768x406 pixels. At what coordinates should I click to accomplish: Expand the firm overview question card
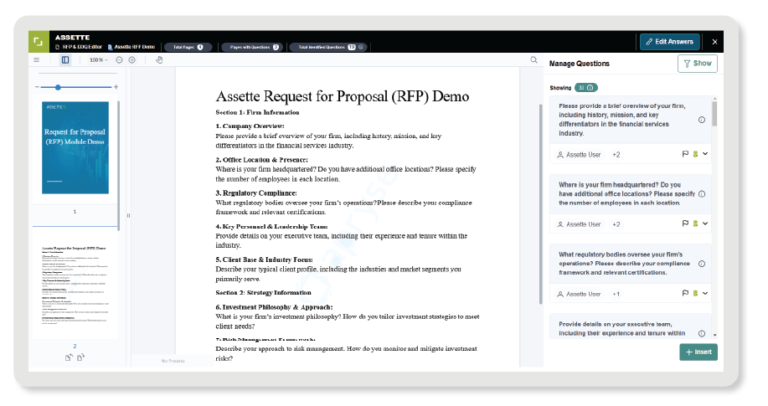click(x=705, y=154)
